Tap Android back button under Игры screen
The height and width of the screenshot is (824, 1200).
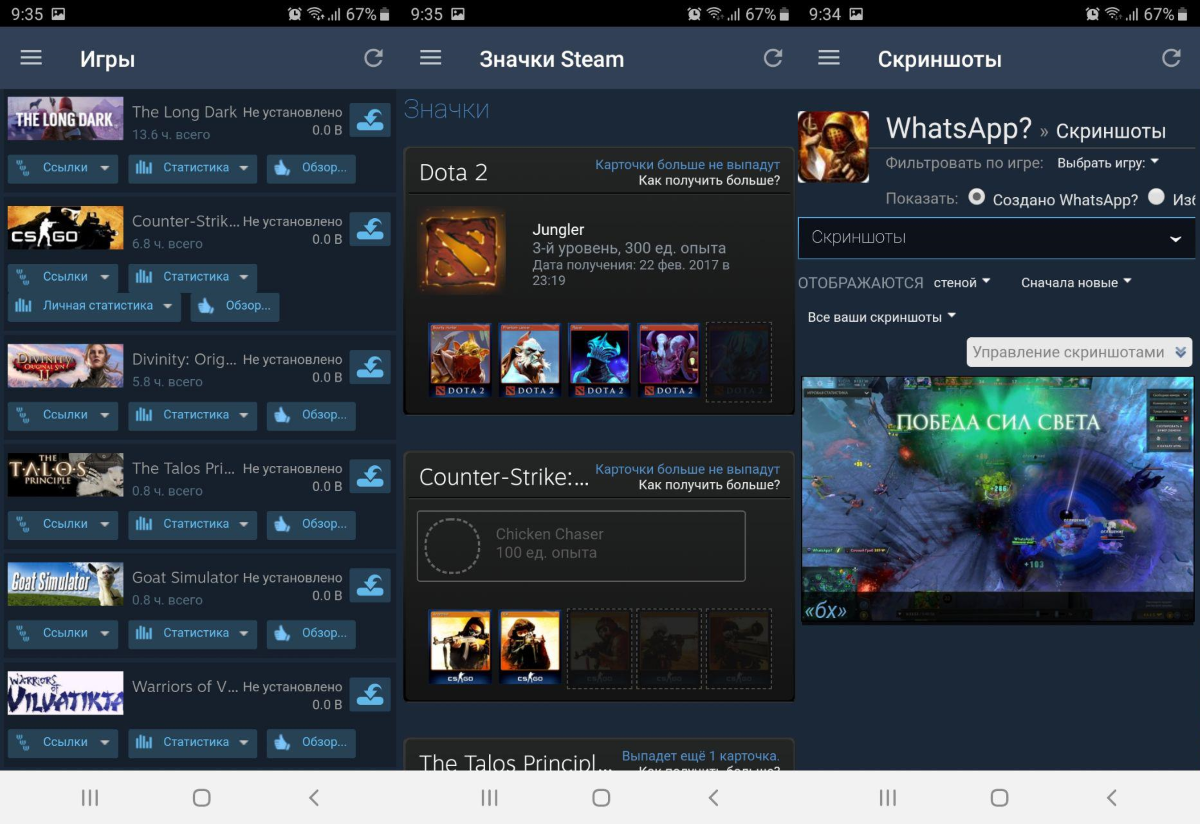pyautogui.click(x=313, y=797)
